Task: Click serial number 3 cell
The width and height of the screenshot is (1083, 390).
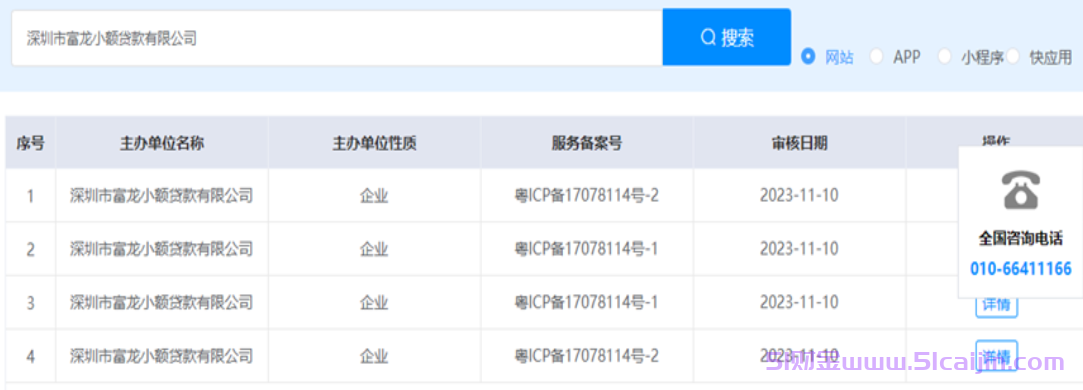Action: pyautogui.click(x=30, y=303)
